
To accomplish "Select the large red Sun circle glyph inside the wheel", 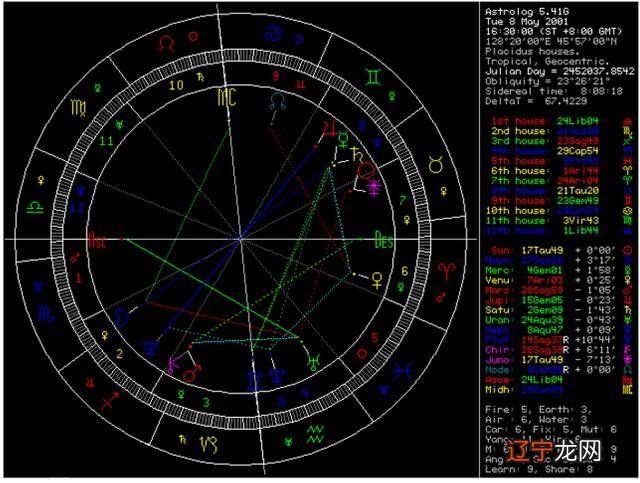I will [366, 170].
